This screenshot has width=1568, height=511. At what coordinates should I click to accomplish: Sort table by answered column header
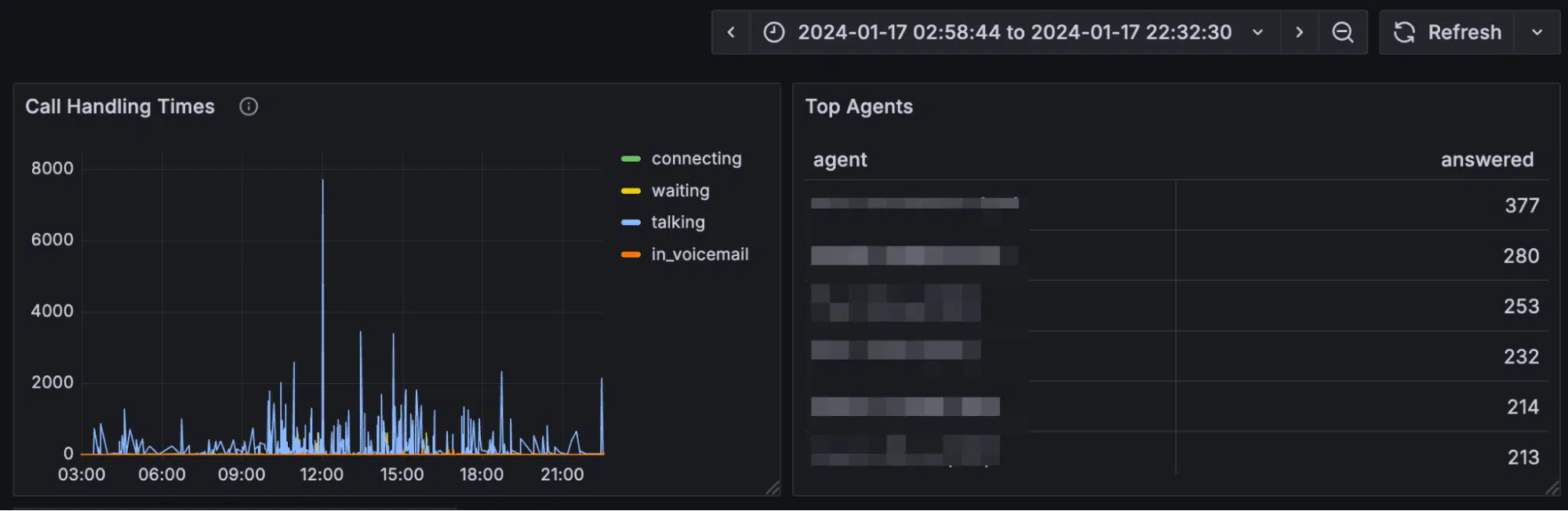click(x=1486, y=159)
